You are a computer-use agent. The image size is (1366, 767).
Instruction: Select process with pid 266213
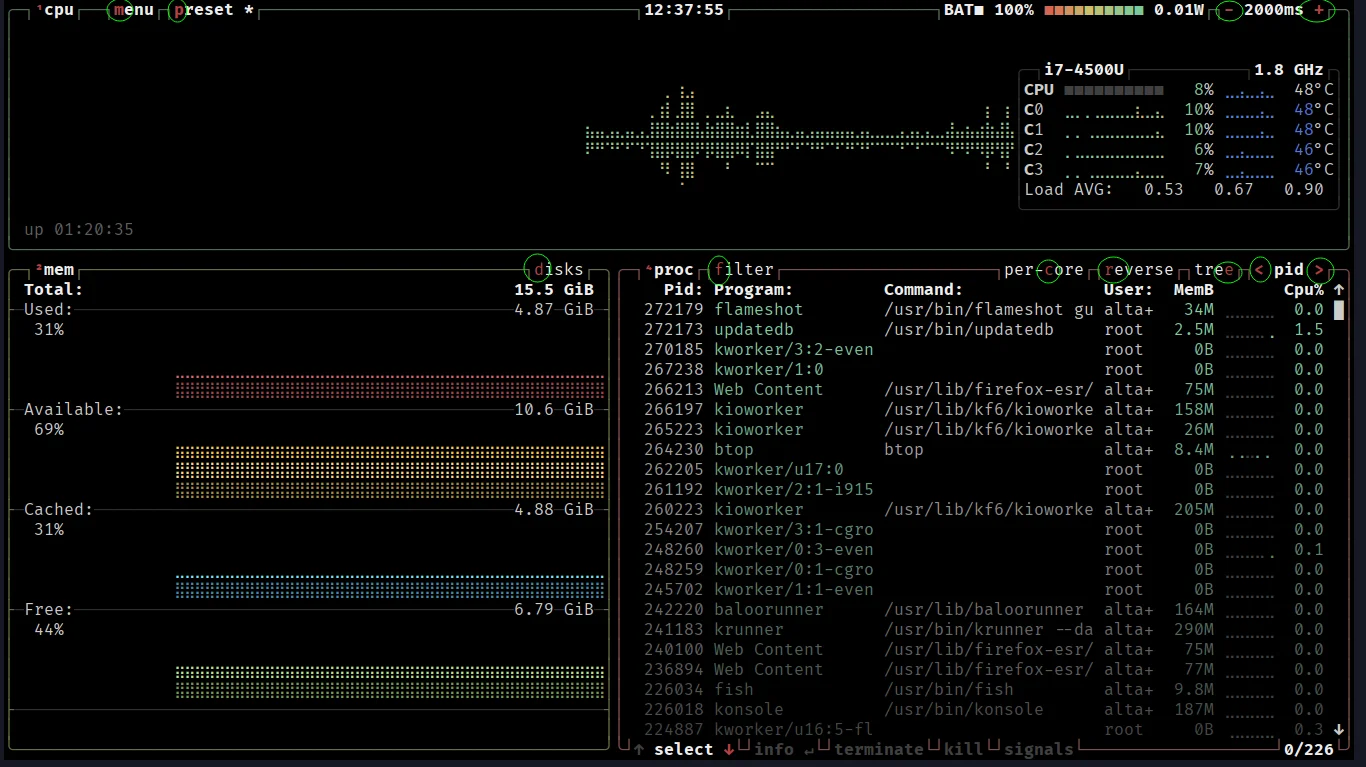click(x=984, y=390)
